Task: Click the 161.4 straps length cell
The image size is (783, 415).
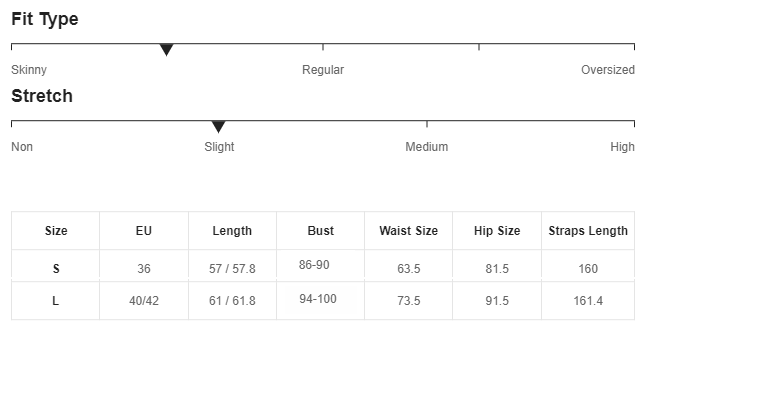Action: point(588,301)
